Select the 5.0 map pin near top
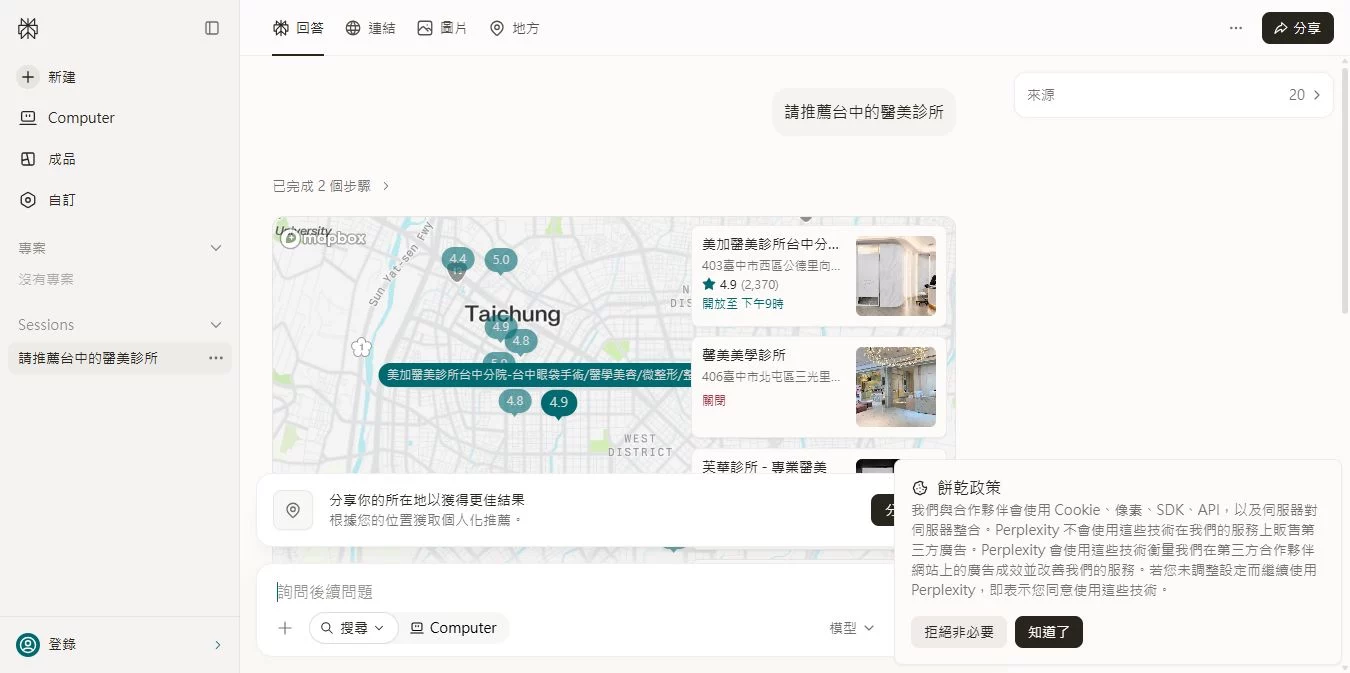The image size is (1350, 673). pos(501,261)
